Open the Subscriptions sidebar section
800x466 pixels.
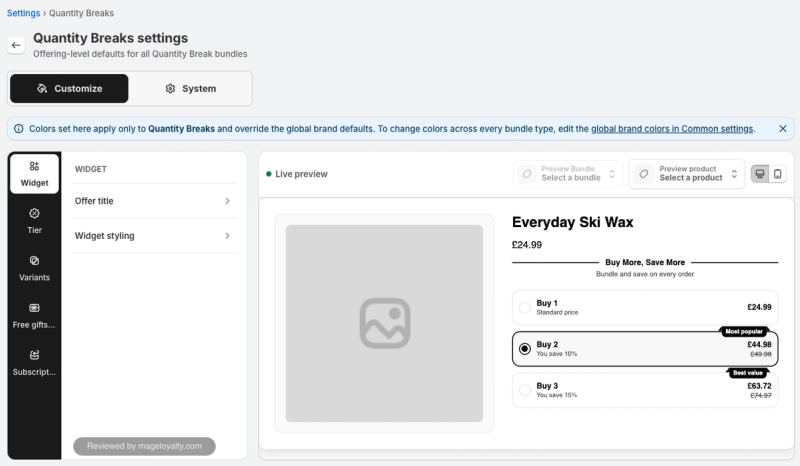point(34,363)
